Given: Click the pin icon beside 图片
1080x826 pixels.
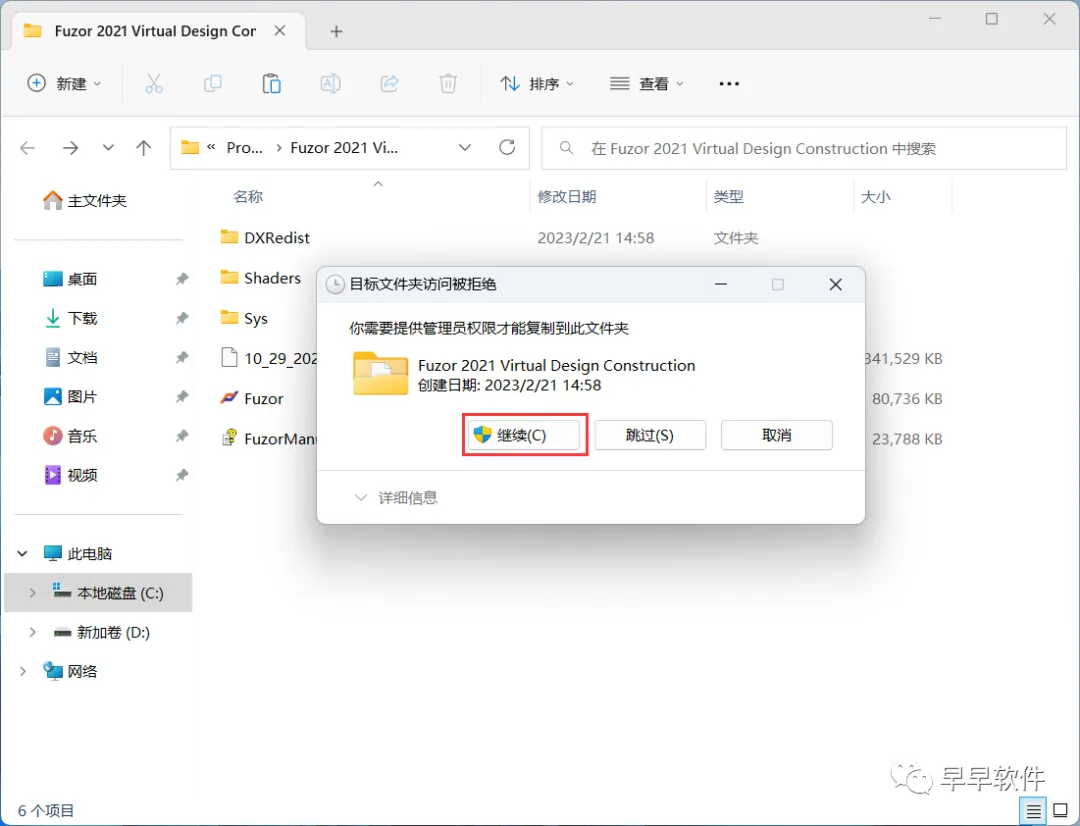Looking at the screenshot, I should pos(182,397).
